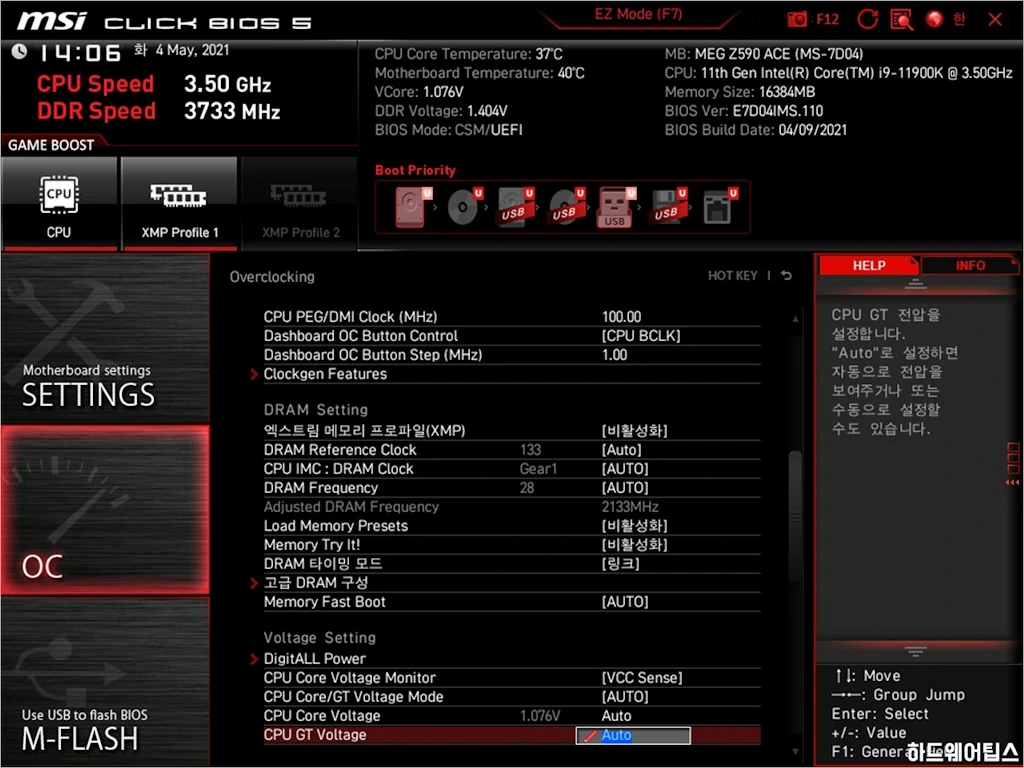Click the circular refresh icon in the top bar
Image resolution: width=1024 pixels, height=768 pixels.
[867, 20]
